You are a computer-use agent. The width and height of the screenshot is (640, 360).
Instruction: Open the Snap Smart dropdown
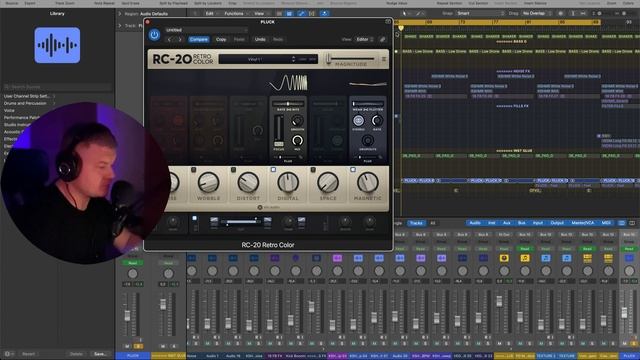point(481,13)
